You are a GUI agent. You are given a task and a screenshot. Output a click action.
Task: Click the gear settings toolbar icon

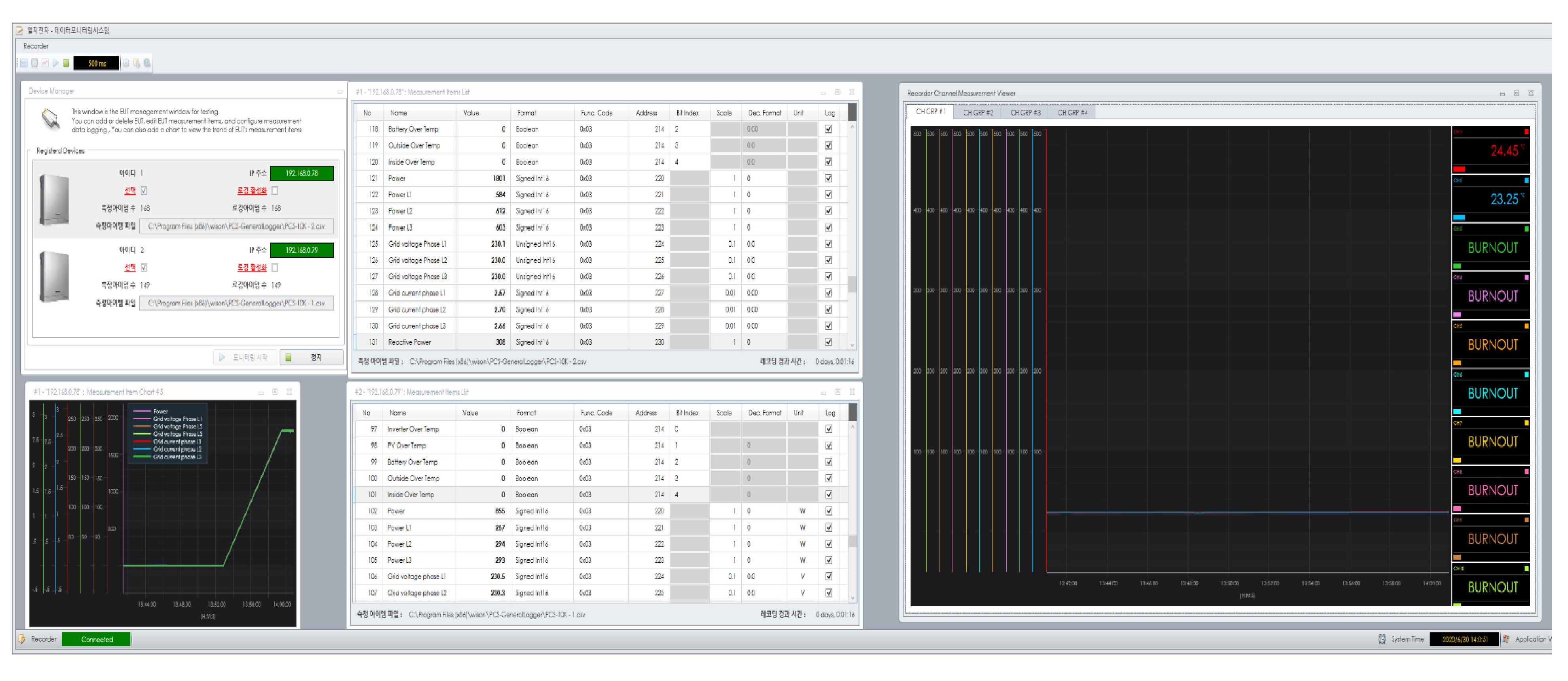126,63
